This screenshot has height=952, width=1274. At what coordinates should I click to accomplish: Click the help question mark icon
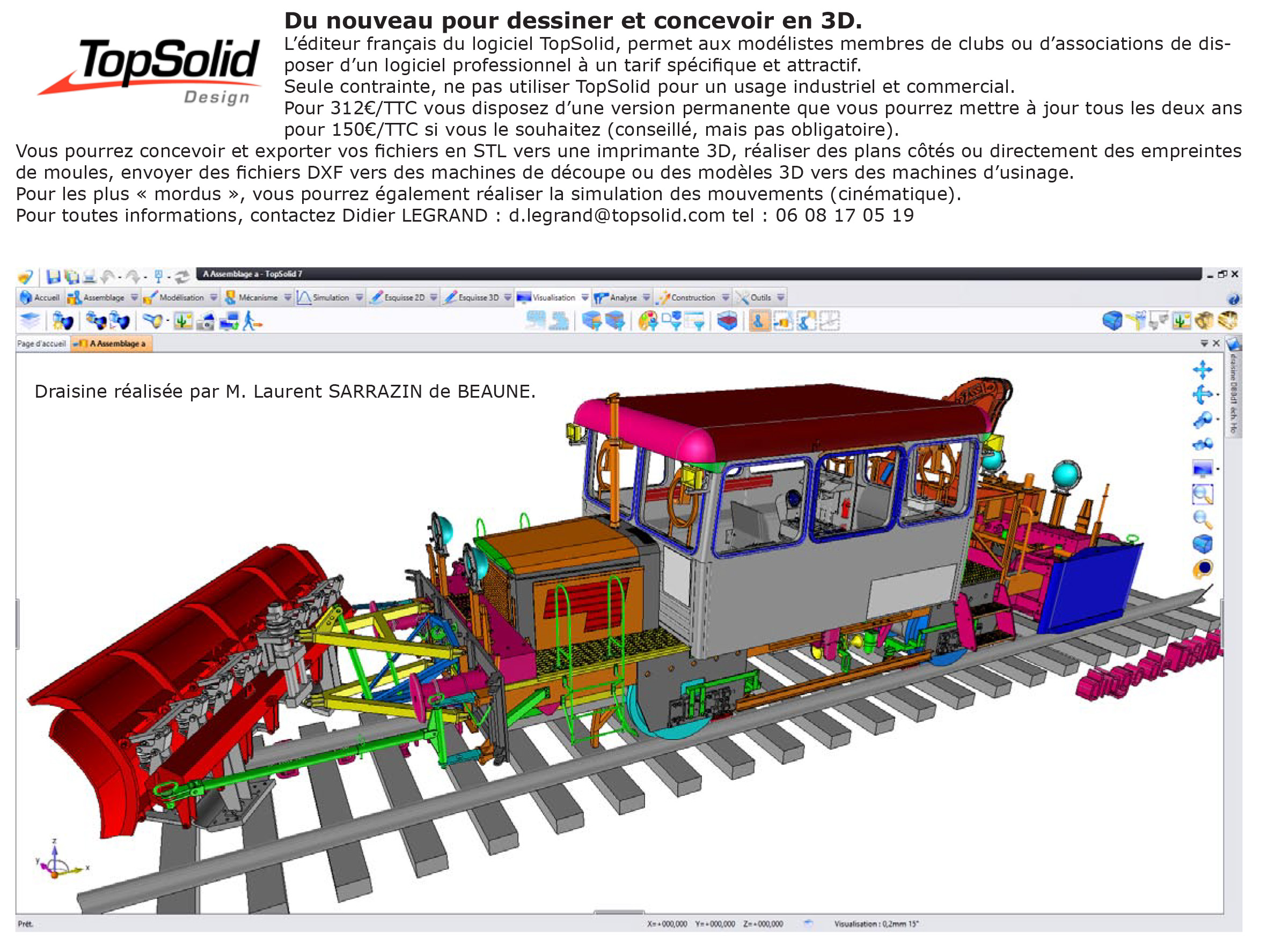pyautogui.click(x=1233, y=298)
